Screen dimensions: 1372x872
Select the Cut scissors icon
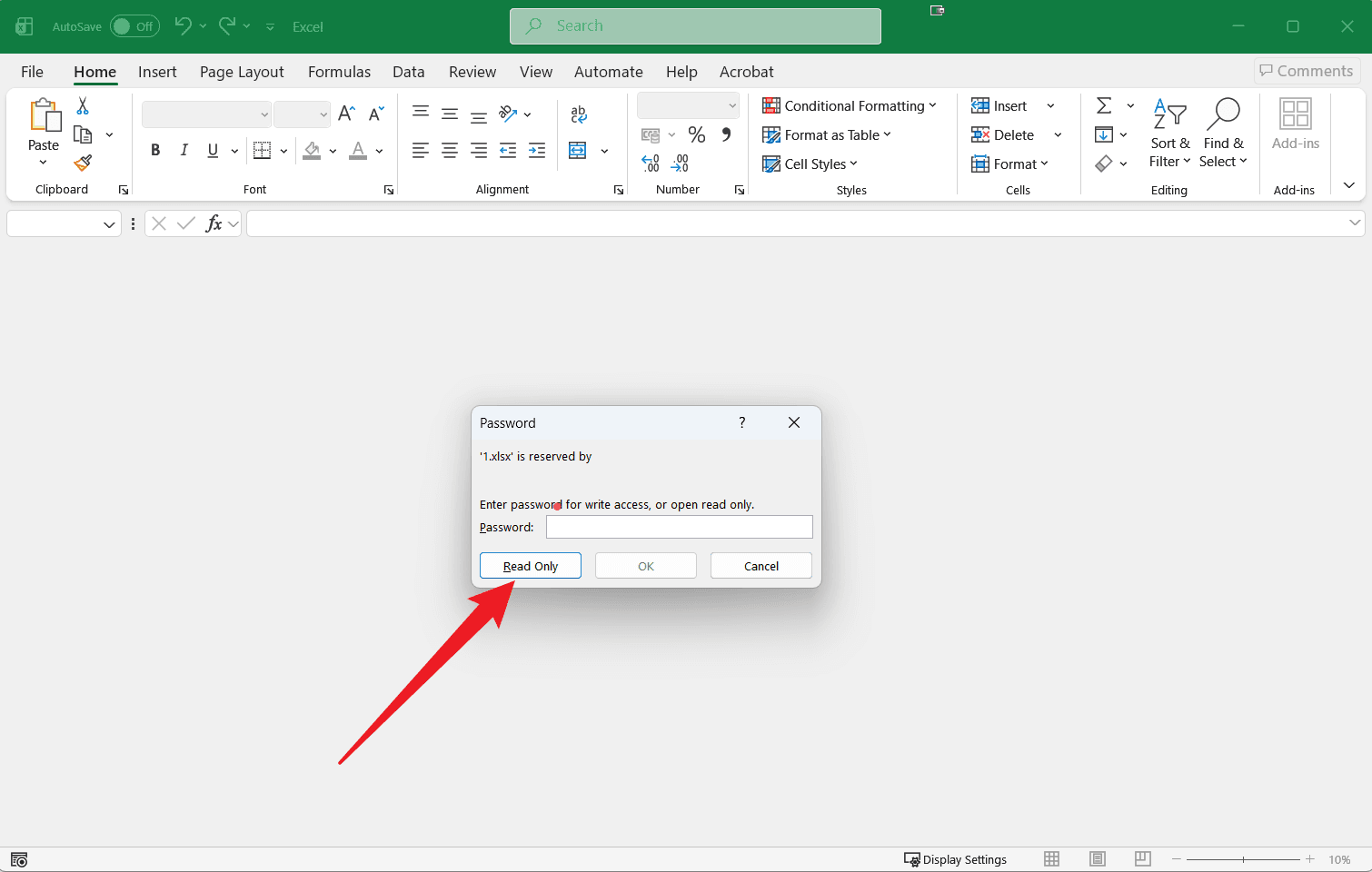click(83, 106)
